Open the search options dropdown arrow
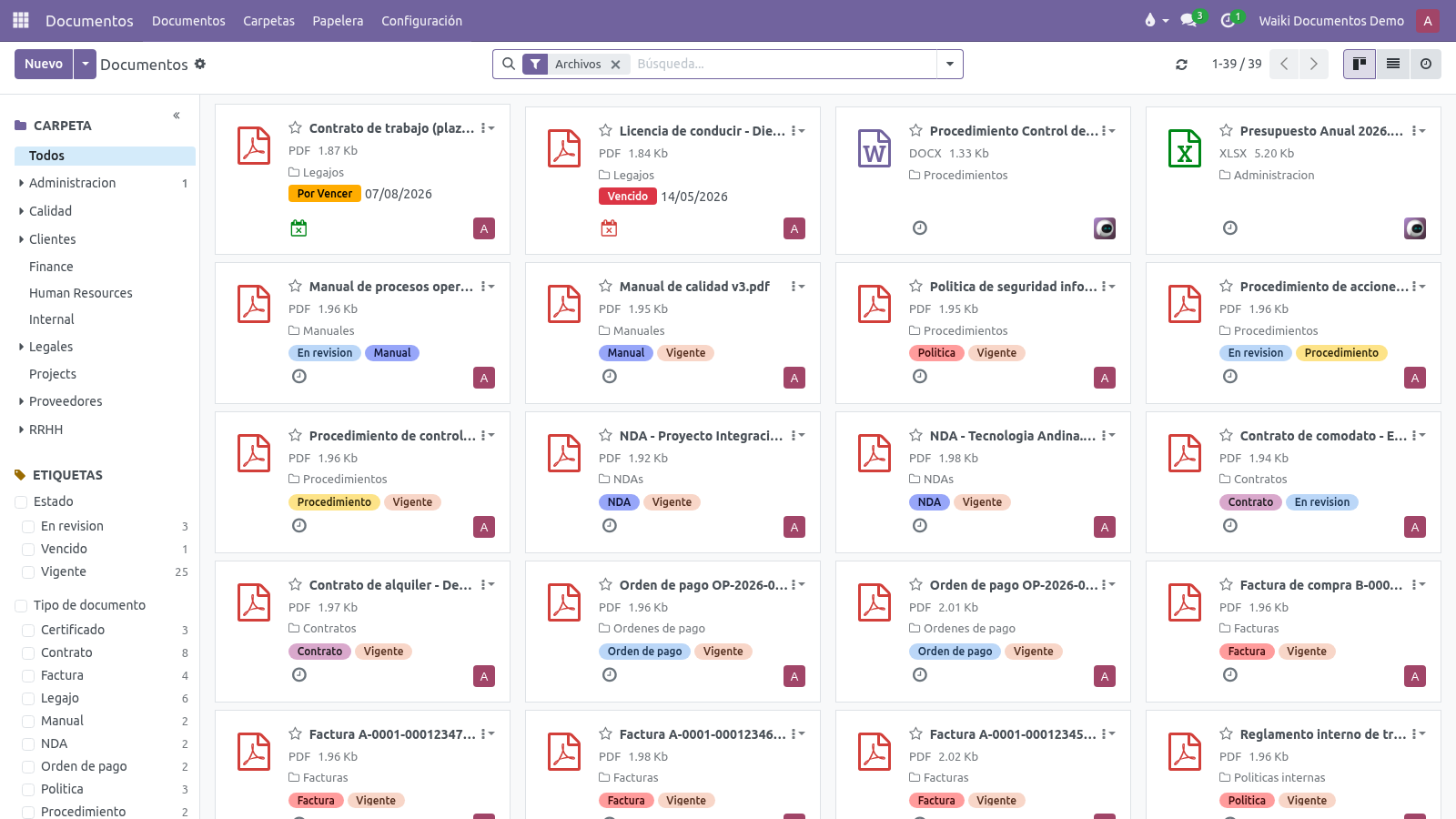 pos(950,64)
